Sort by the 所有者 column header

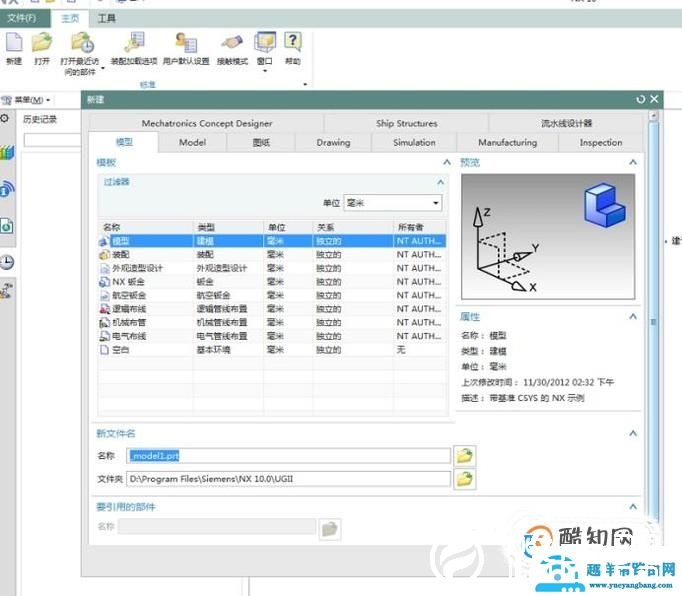[420, 227]
